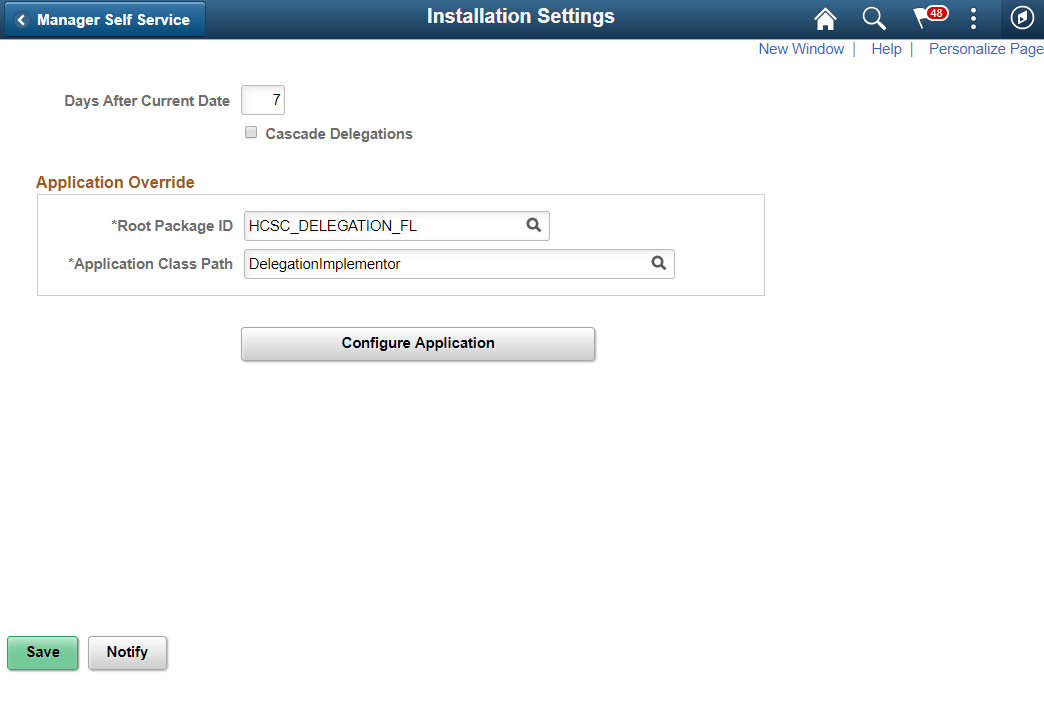This screenshot has width=1044, height=718.
Task: Open the NavBar compass icon
Action: [x=1021, y=18]
